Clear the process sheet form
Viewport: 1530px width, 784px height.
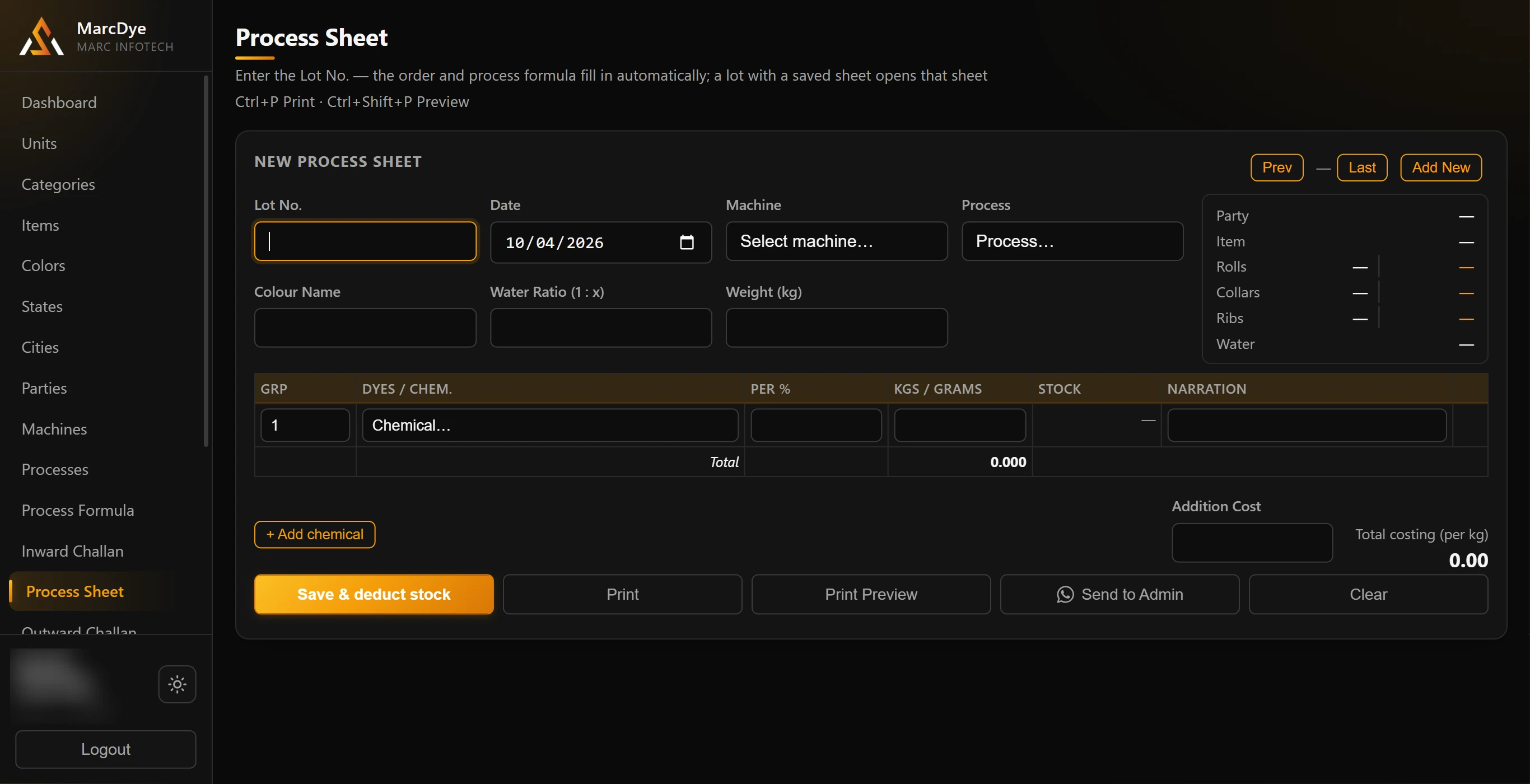pyautogui.click(x=1369, y=594)
